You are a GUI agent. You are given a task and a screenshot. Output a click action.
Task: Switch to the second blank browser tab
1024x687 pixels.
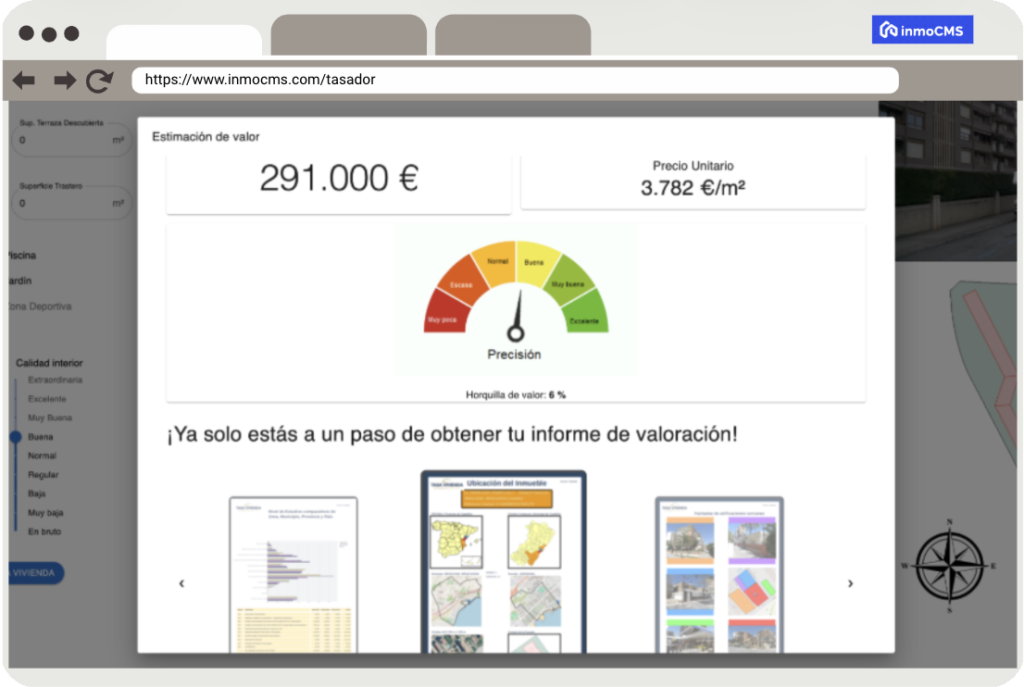click(x=512, y=33)
